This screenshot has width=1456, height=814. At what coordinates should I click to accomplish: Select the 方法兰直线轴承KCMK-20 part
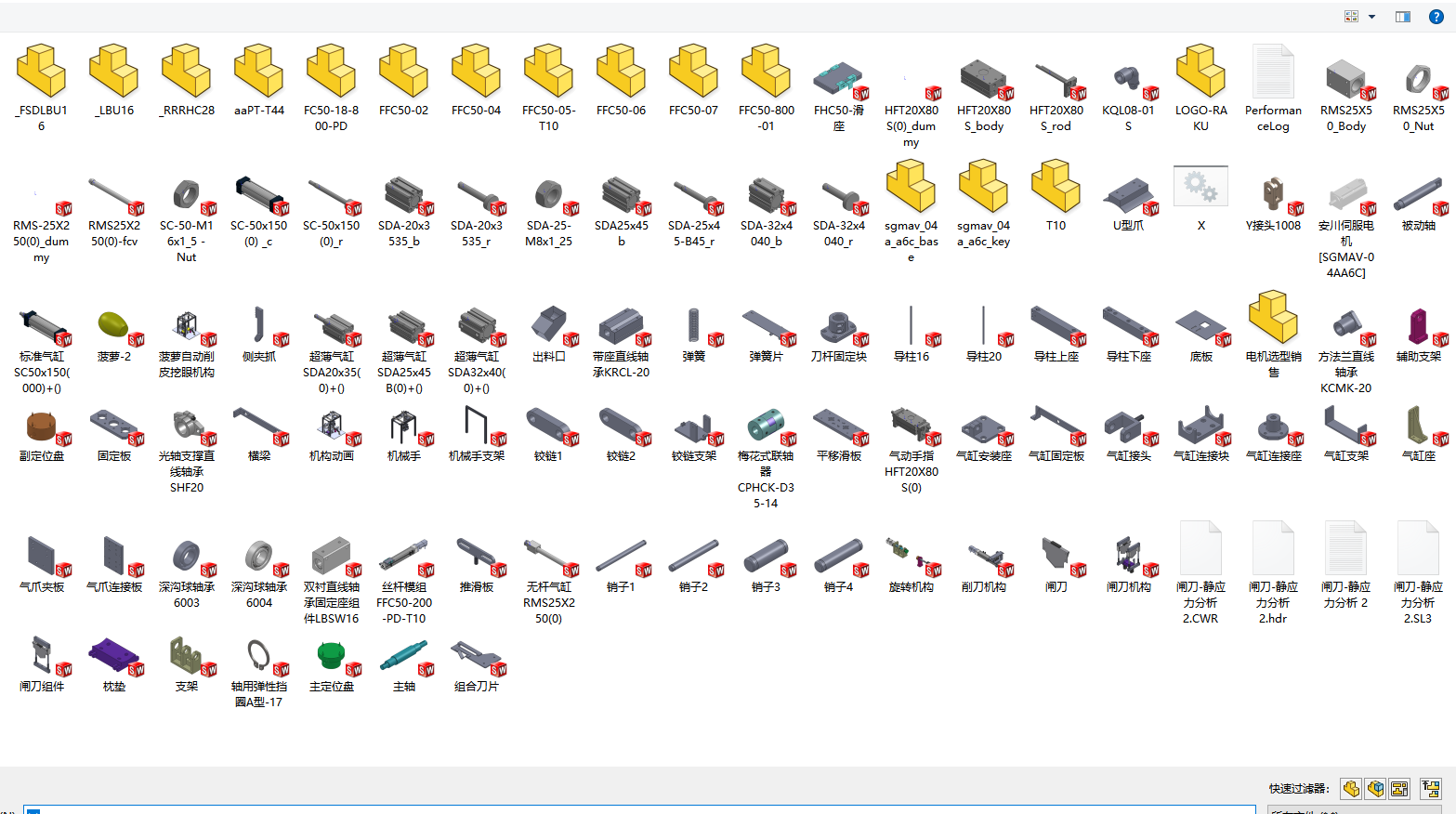point(1346,349)
